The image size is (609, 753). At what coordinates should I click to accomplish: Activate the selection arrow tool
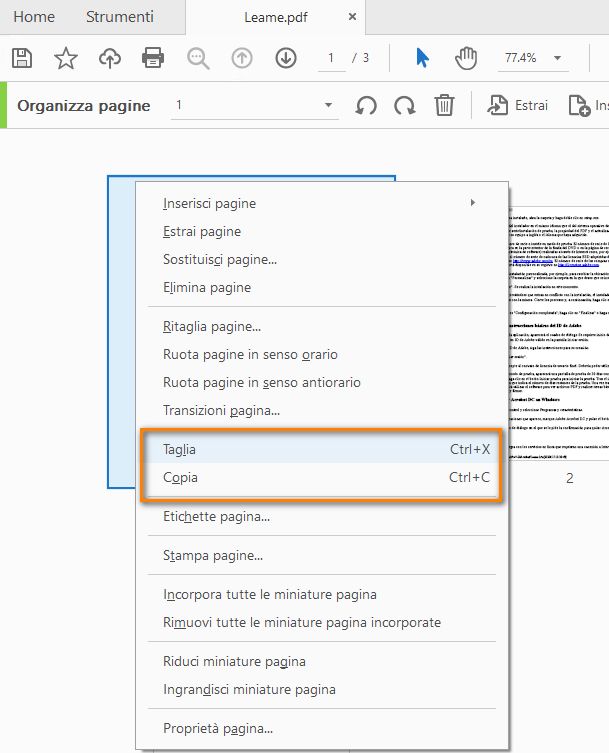coord(422,58)
